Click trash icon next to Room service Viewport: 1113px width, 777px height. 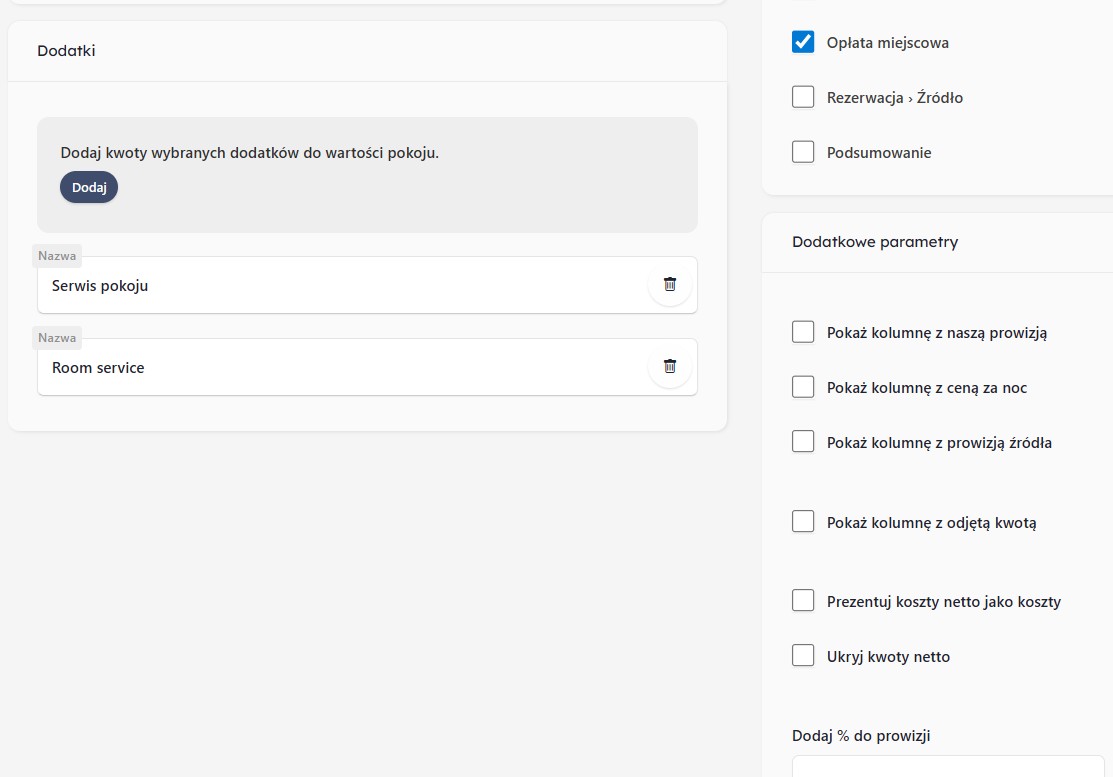[x=670, y=366]
